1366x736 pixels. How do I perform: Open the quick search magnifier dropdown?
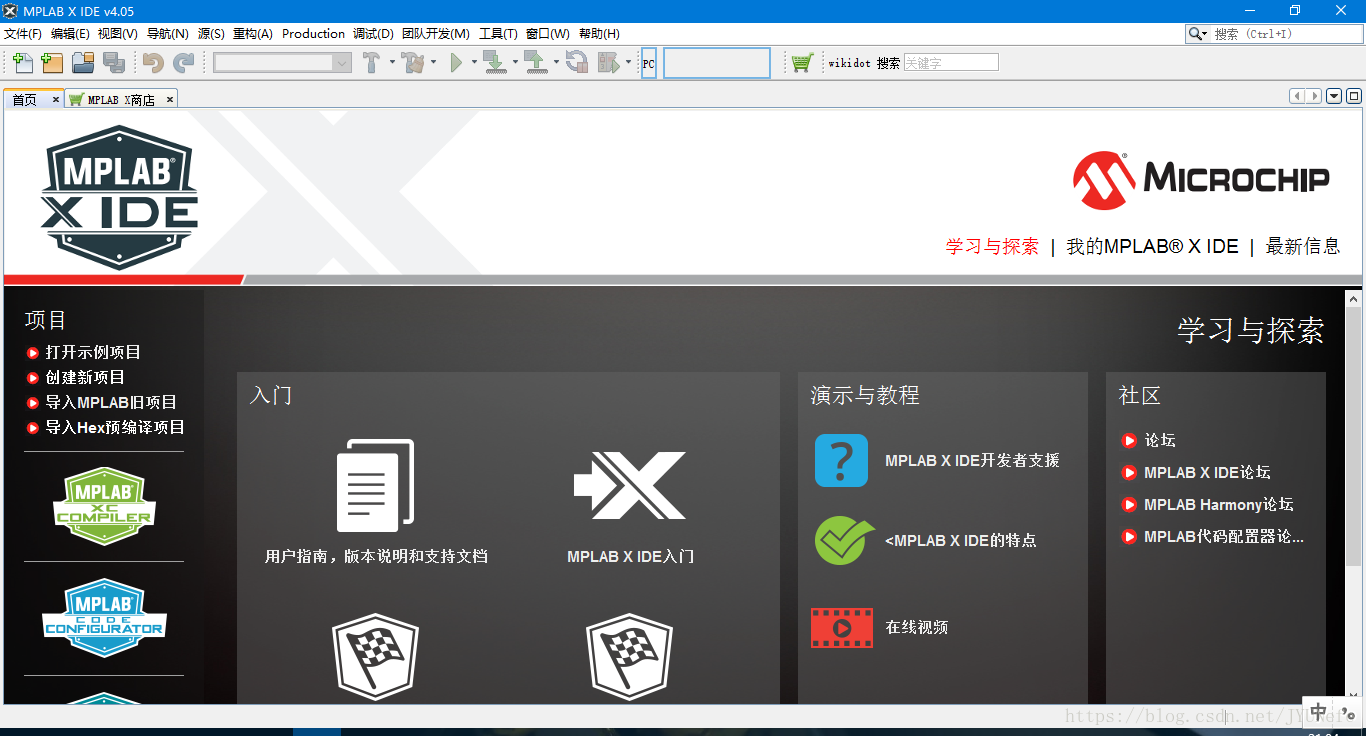1198,34
